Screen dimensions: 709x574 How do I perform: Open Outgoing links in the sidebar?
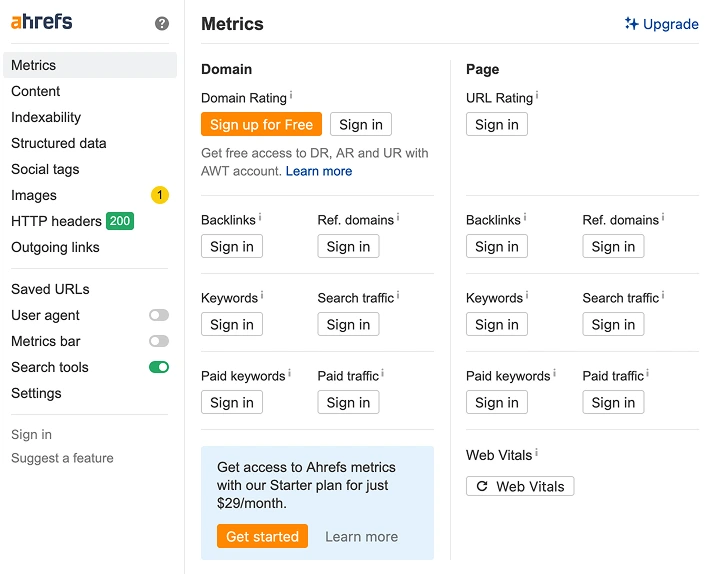[55, 247]
